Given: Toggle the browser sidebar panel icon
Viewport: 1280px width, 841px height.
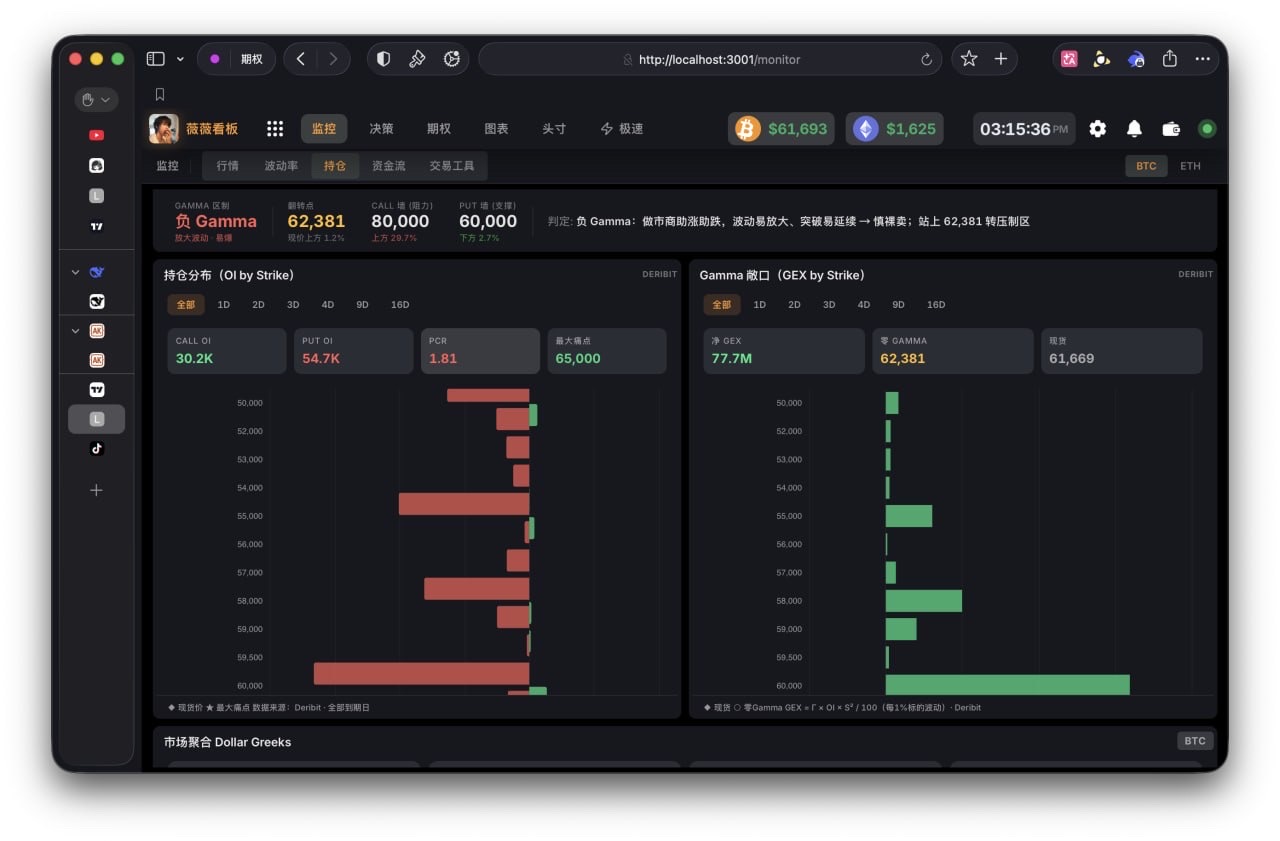Looking at the screenshot, I should pos(155,59).
